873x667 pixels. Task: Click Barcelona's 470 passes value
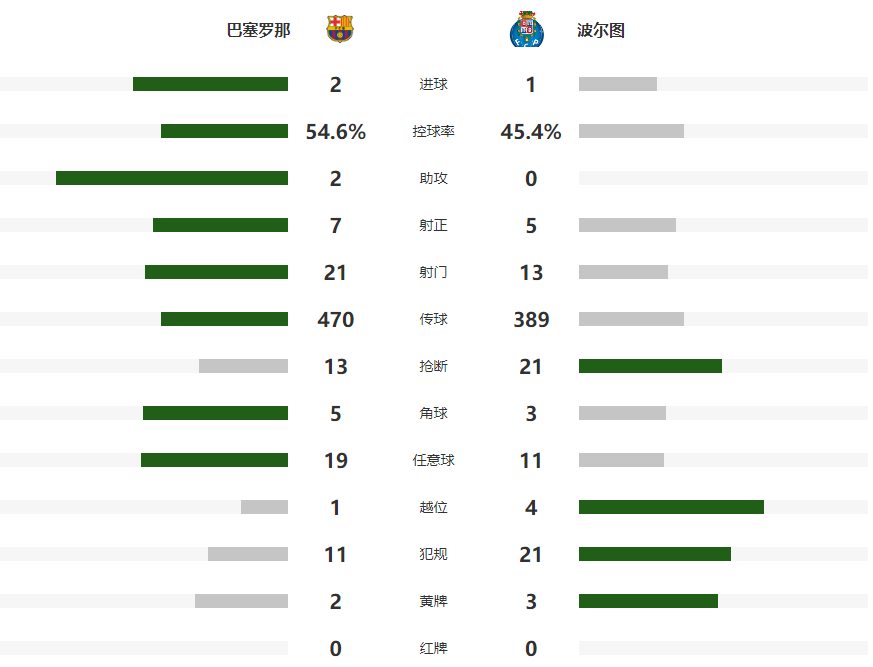click(x=336, y=319)
